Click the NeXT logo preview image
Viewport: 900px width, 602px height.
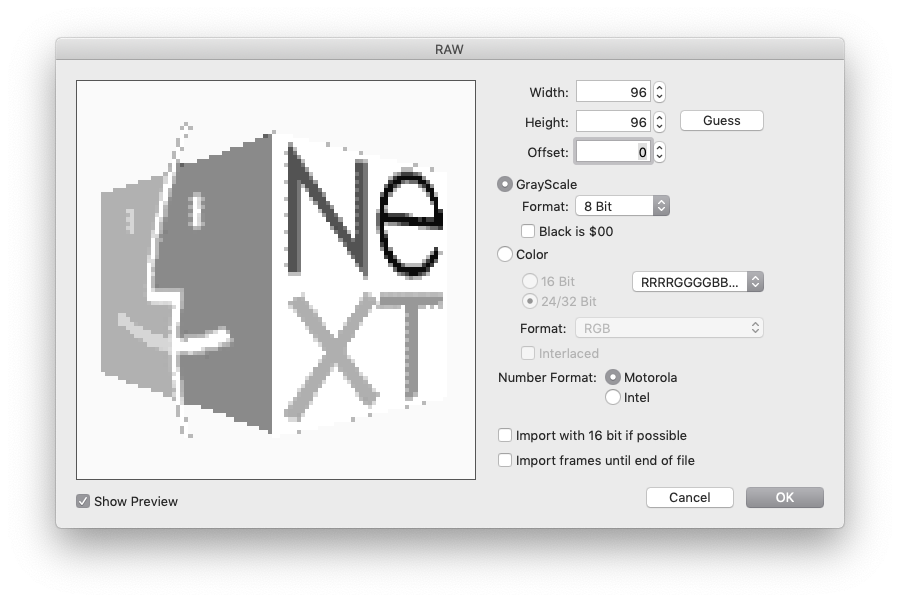click(x=276, y=280)
